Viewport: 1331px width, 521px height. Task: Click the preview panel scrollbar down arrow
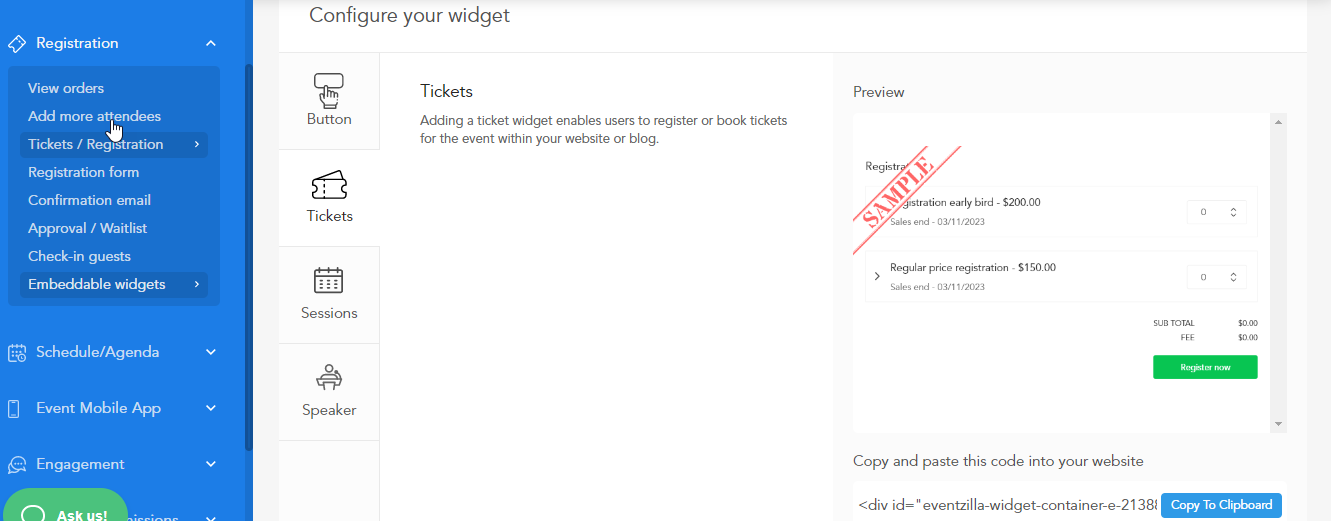[x=1278, y=424]
